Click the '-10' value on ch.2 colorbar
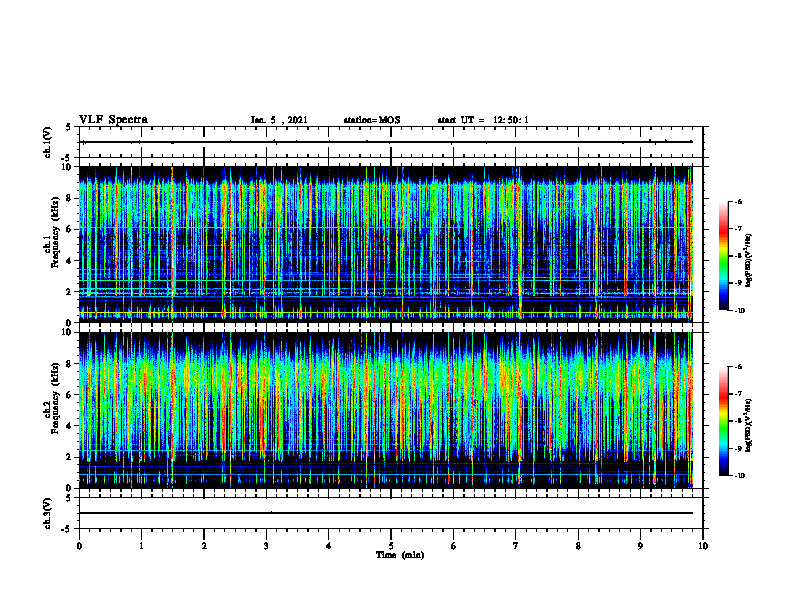Viewport: 792px width, 612px height. [x=740, y=475]
